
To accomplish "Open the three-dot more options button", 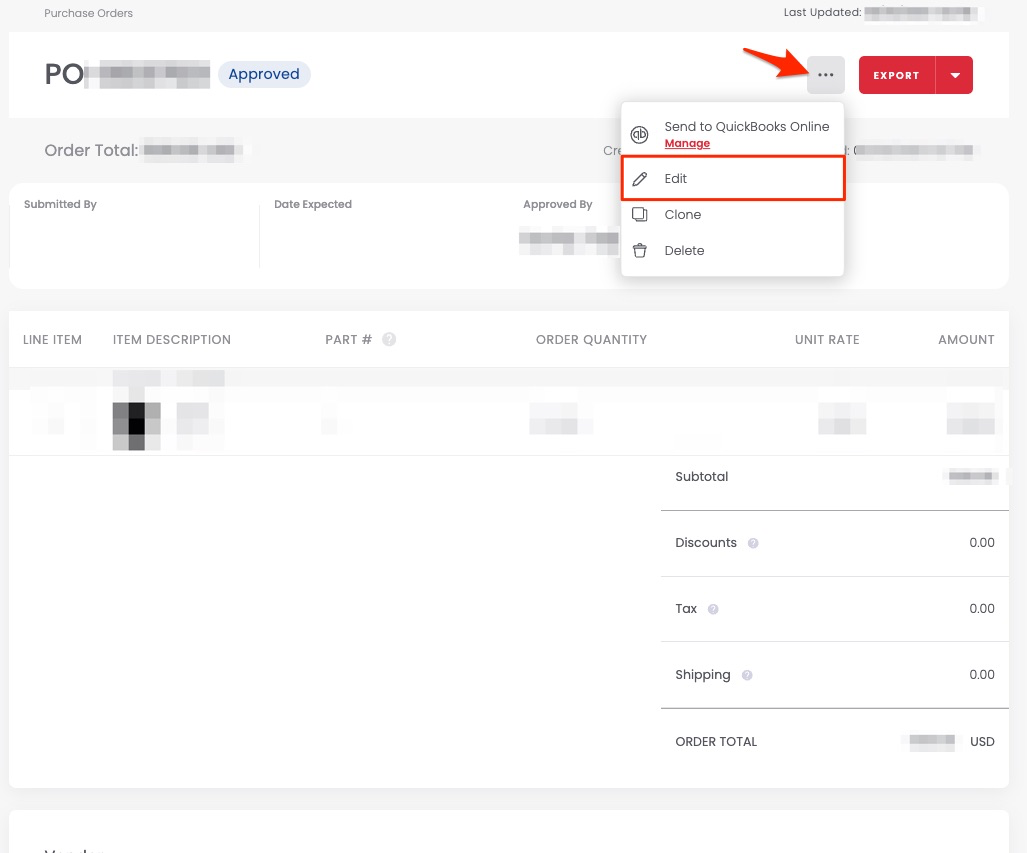I will tap(826, 75).
